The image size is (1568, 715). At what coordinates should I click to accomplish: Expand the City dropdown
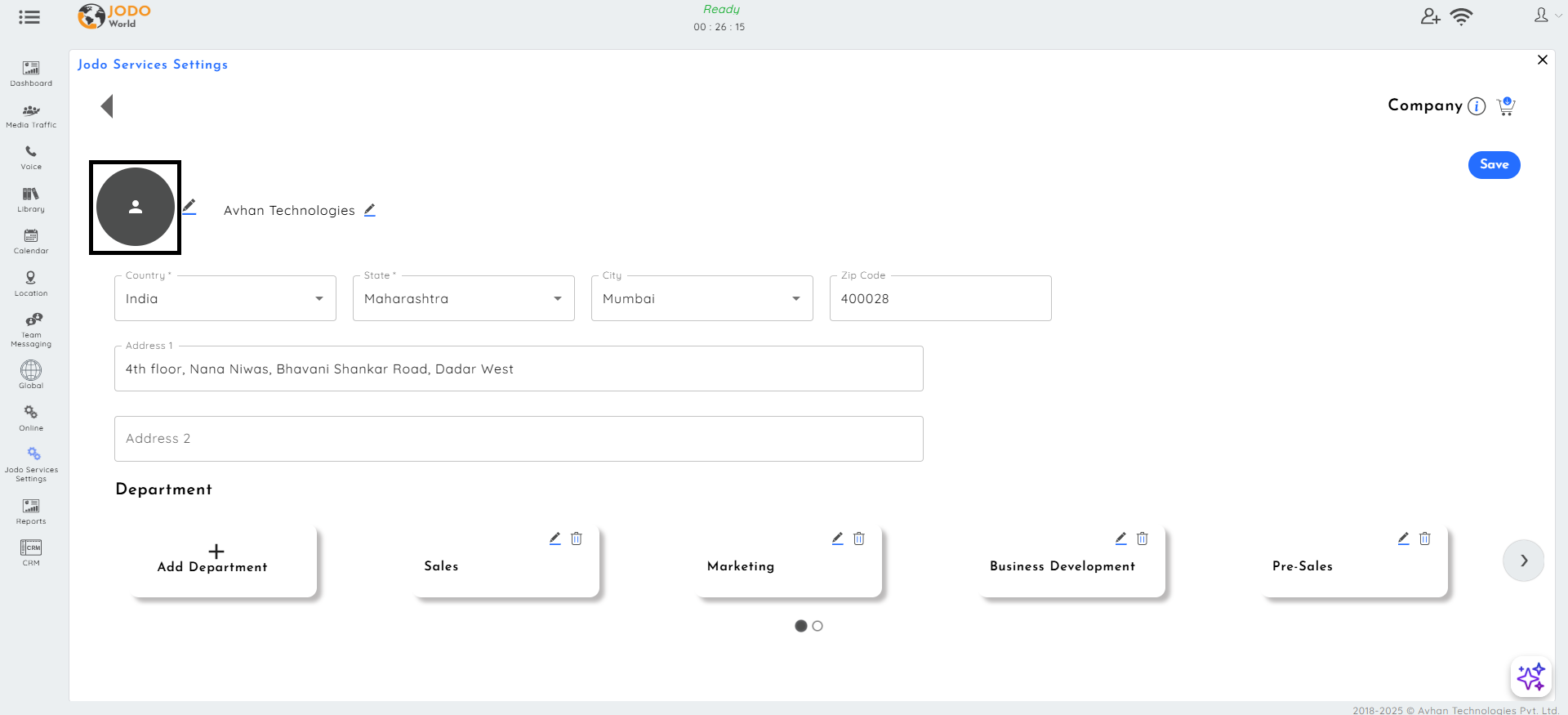tap(702, 298)
